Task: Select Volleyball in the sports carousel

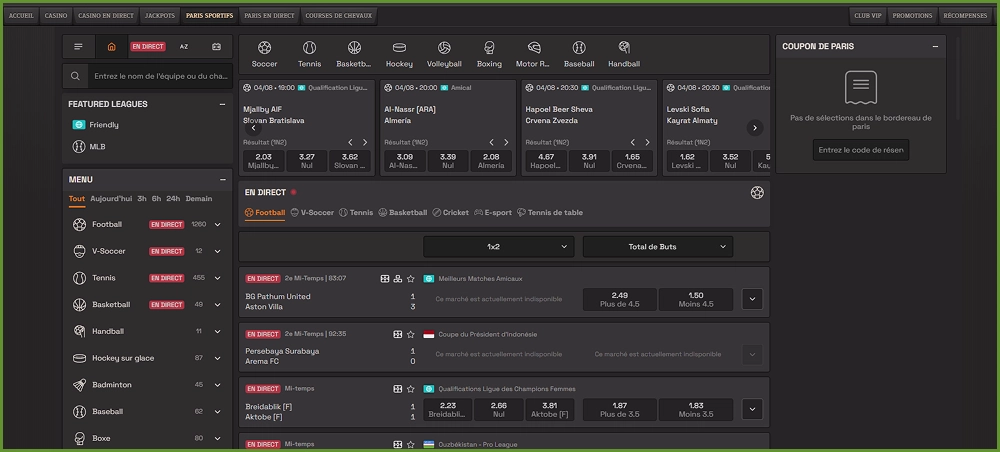Action: pos(444,54)
